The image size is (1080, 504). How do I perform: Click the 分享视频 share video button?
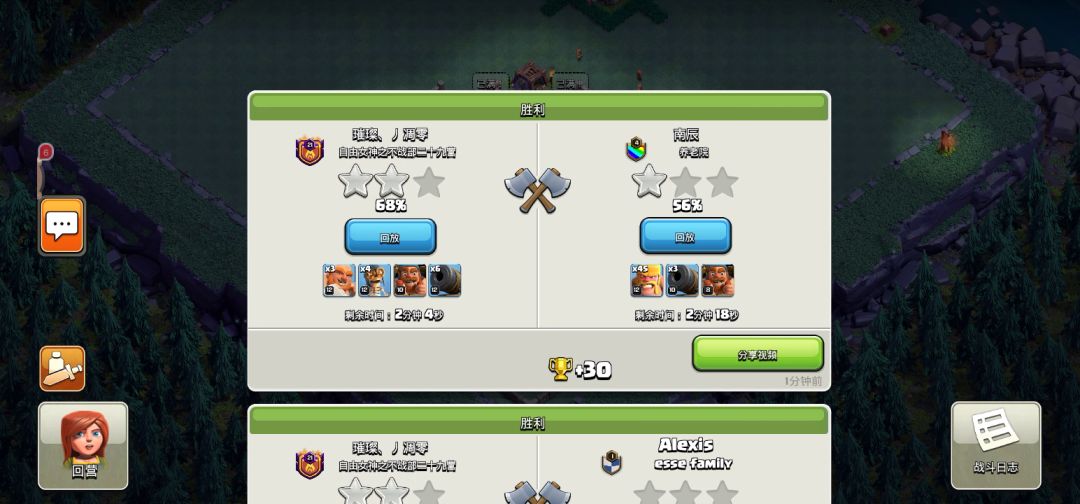[758, 354]
